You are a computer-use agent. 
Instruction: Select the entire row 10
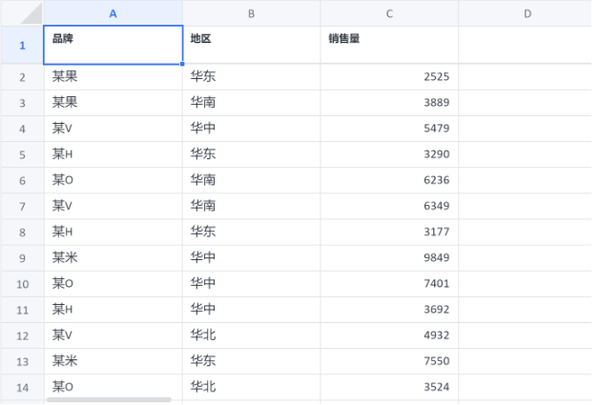click(22, 284)
